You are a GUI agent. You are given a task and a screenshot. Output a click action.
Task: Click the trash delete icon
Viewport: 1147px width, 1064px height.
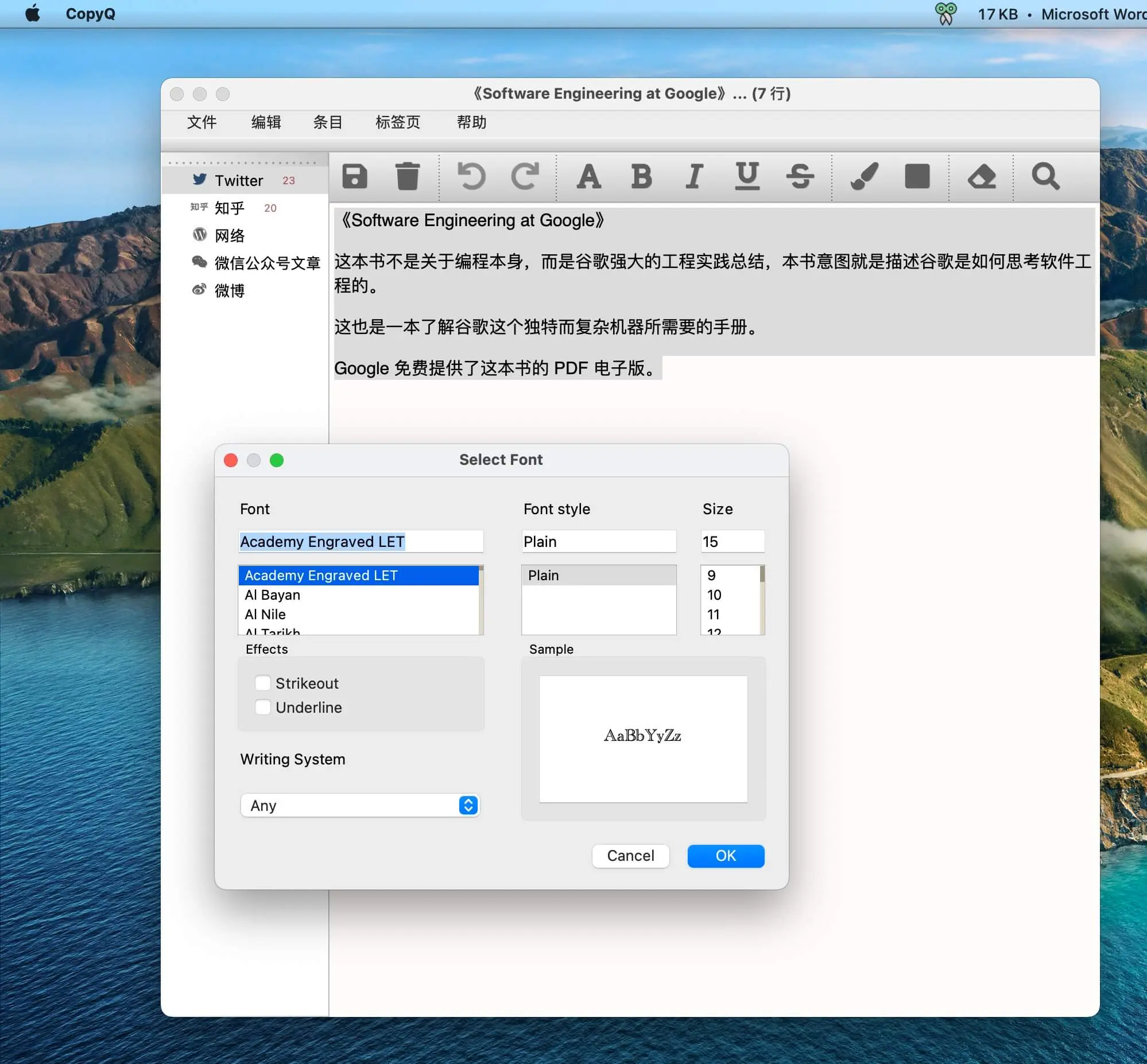408,176
